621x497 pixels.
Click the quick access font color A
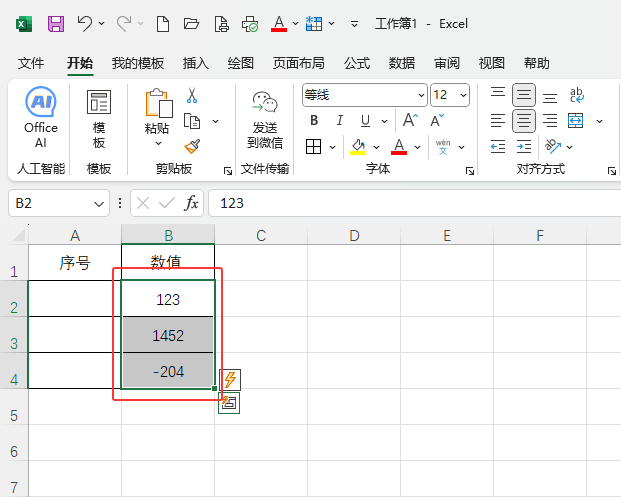click(x=279, y=24)
